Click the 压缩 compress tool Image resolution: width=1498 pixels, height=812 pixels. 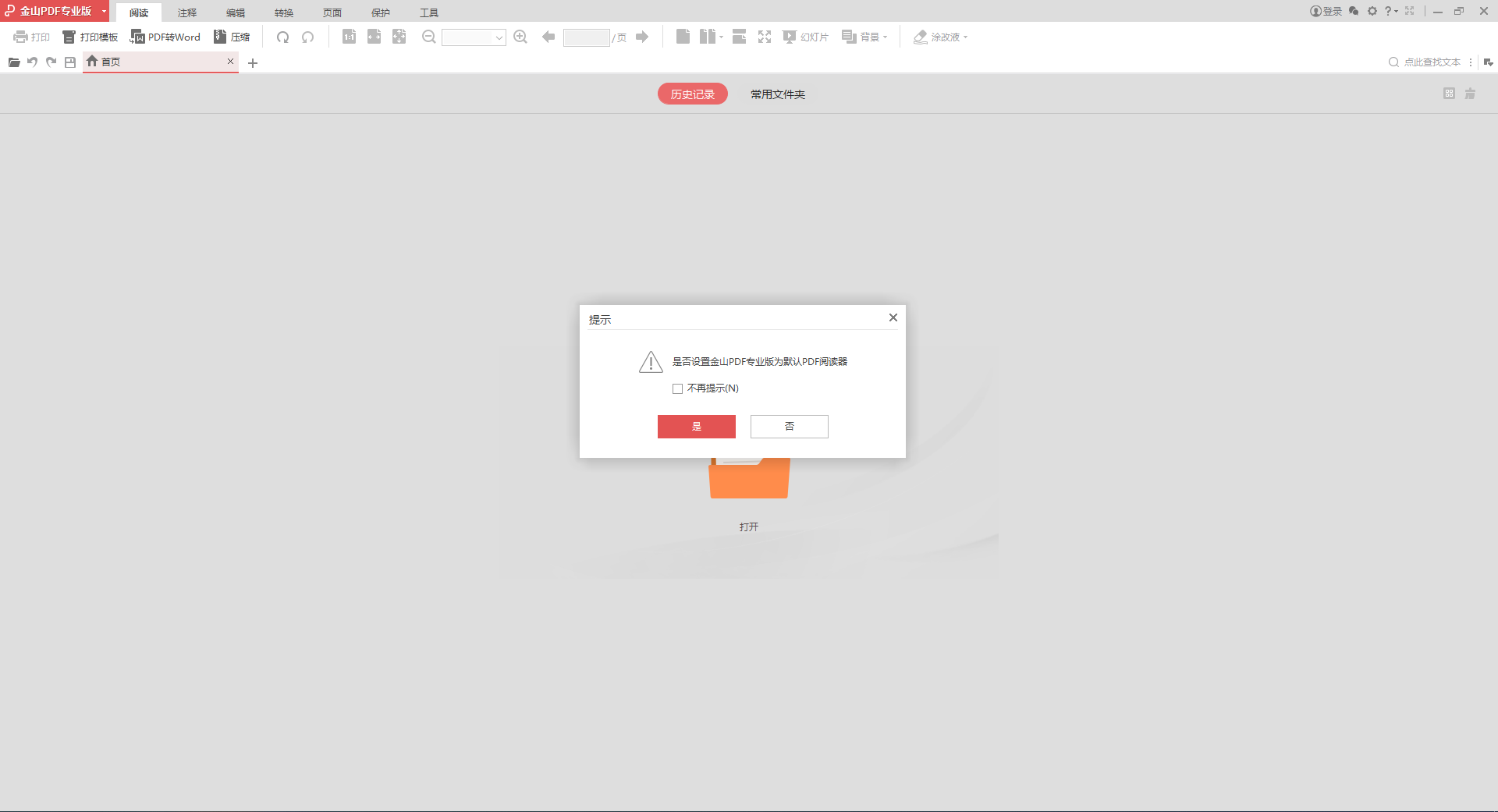point(232,37)
